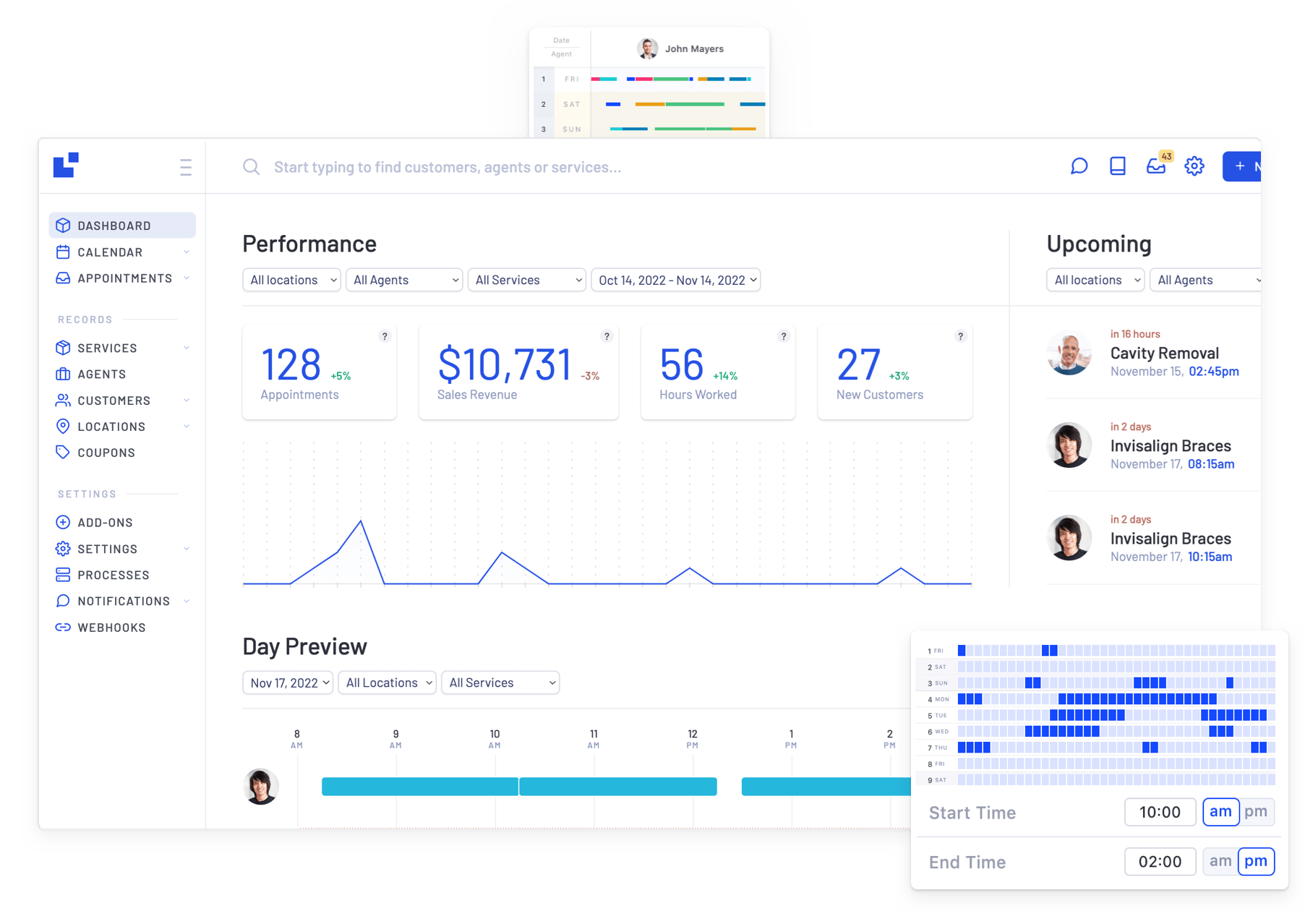1313x924 pixels.
Task: Open the All Services dropdown under Performance
Action: 526,280
